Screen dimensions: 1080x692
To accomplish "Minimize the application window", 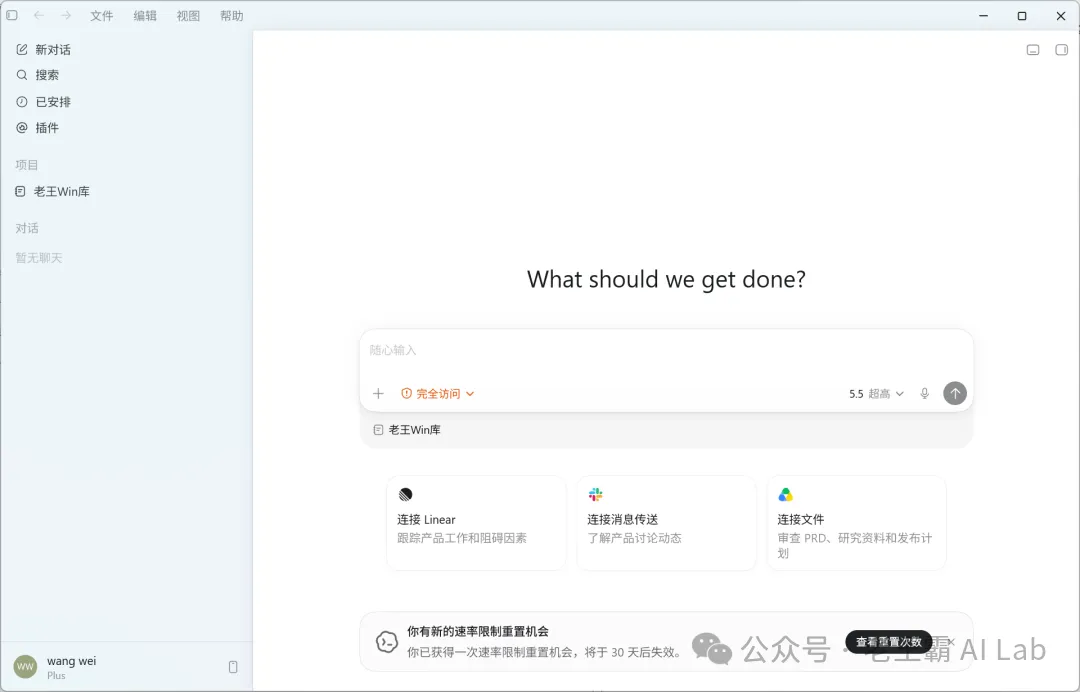I will [x=984, y=16].
